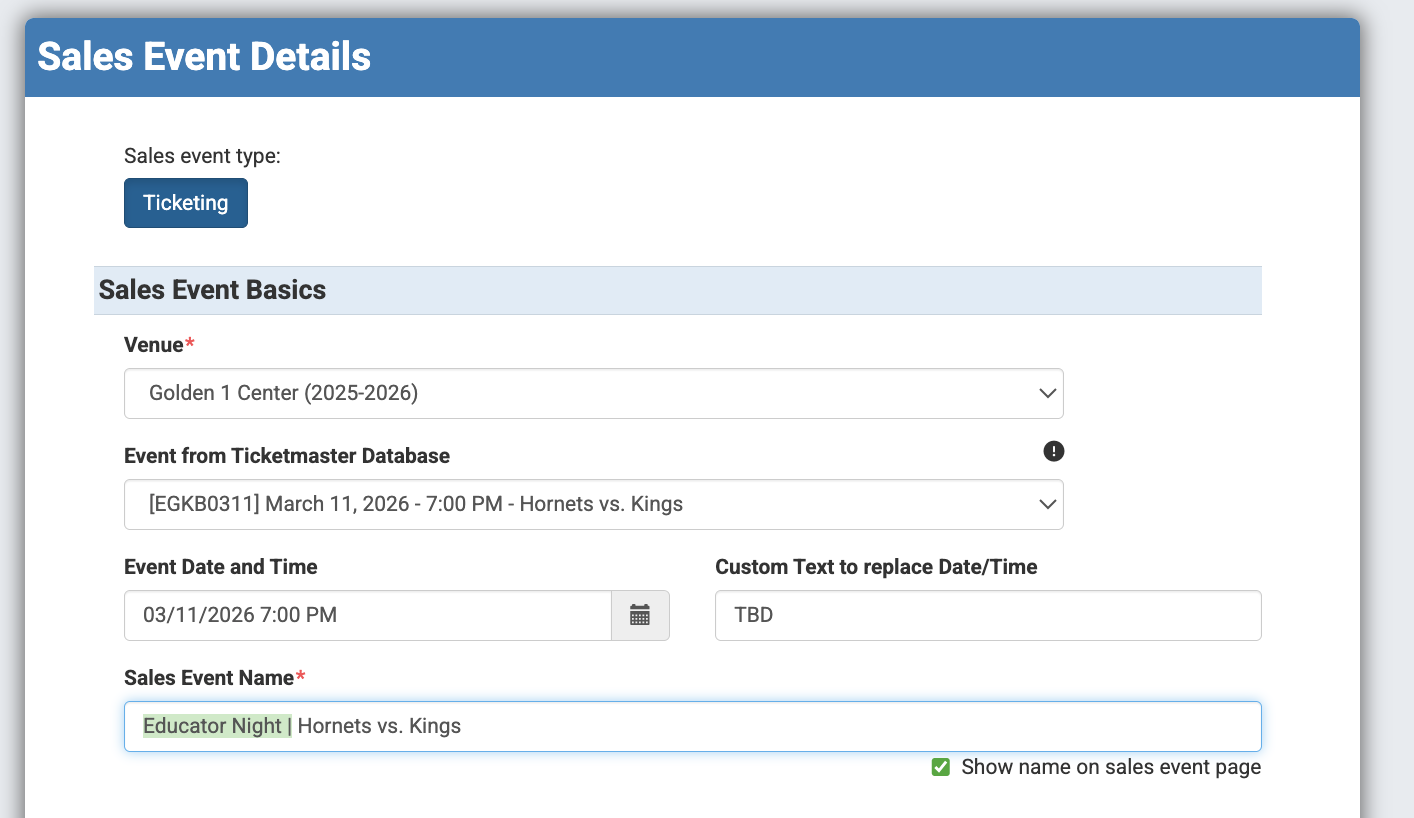Click the Venue field label
This screenshot has height=818, width=1414.
pyautogui.click(x=154, y=345)
